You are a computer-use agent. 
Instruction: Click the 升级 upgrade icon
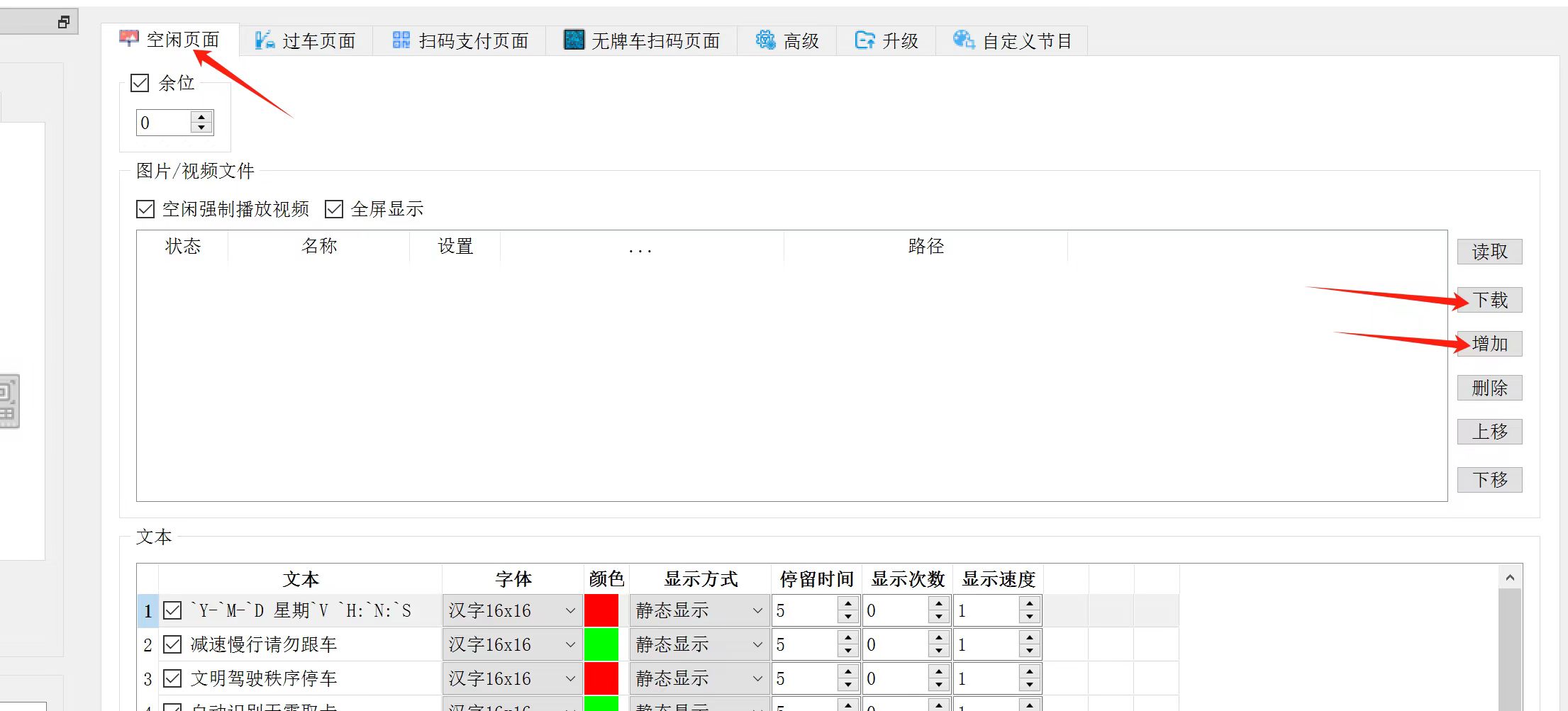pyautogui.click(x=864, y=40)
